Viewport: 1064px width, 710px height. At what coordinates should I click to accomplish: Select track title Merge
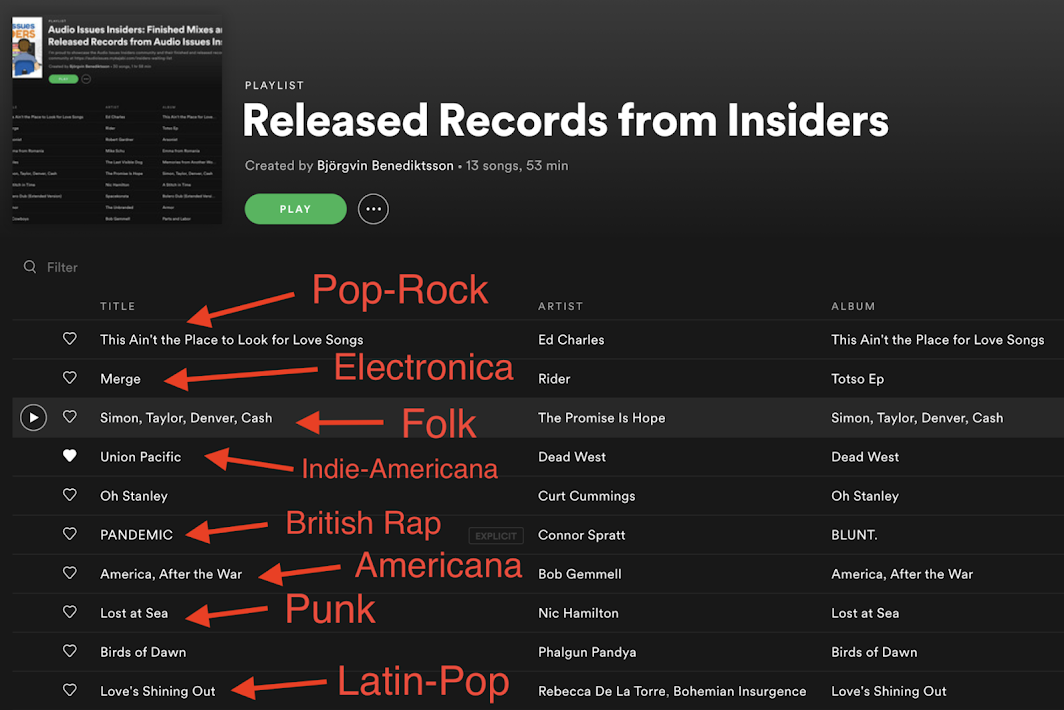(120, 379)
